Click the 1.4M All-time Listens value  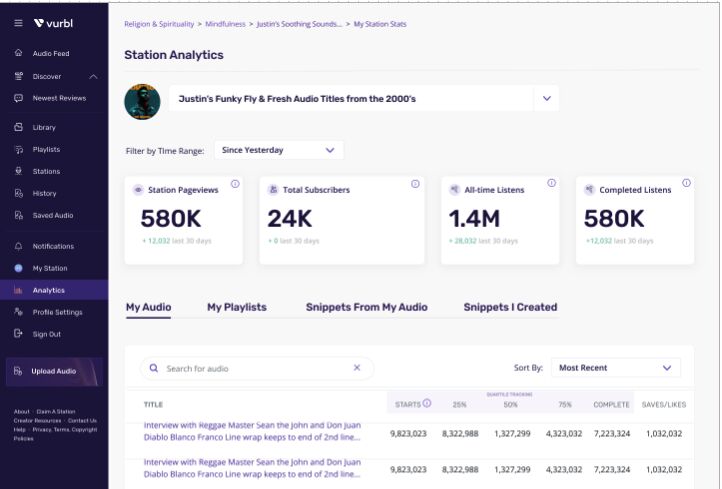pyautogui.click(x=474, y=218)
